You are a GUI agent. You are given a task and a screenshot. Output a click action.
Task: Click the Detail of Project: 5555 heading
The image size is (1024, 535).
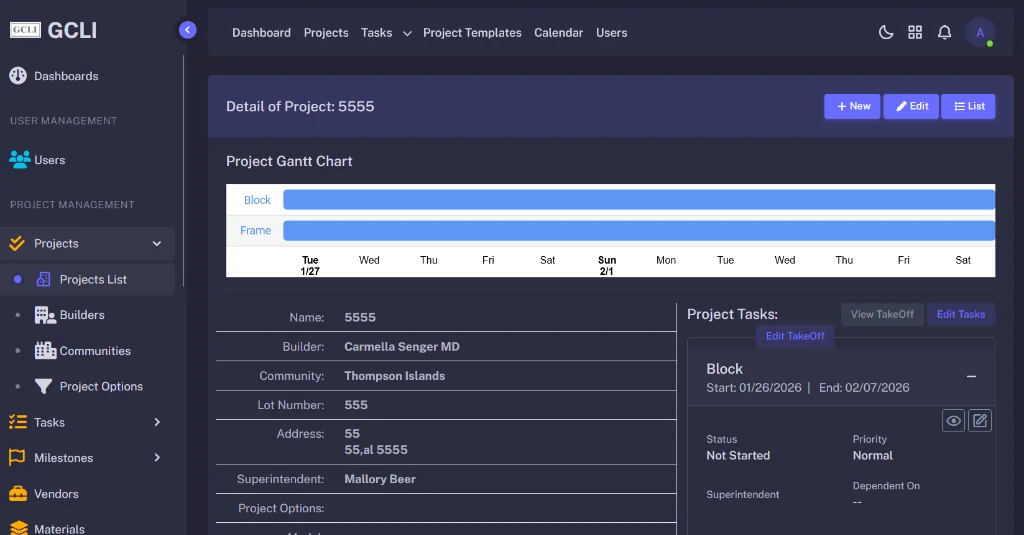[300, 106]
